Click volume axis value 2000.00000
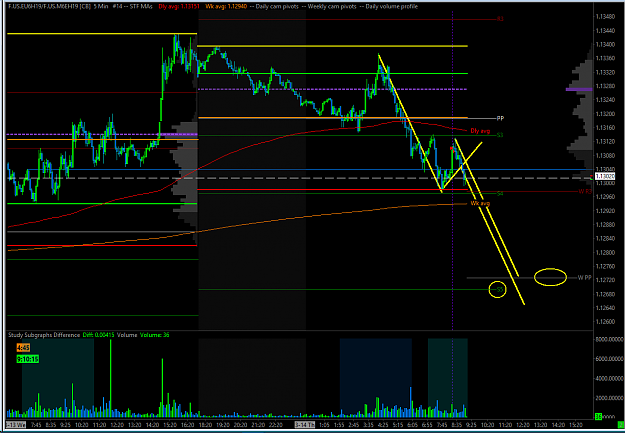 point(608,398)
